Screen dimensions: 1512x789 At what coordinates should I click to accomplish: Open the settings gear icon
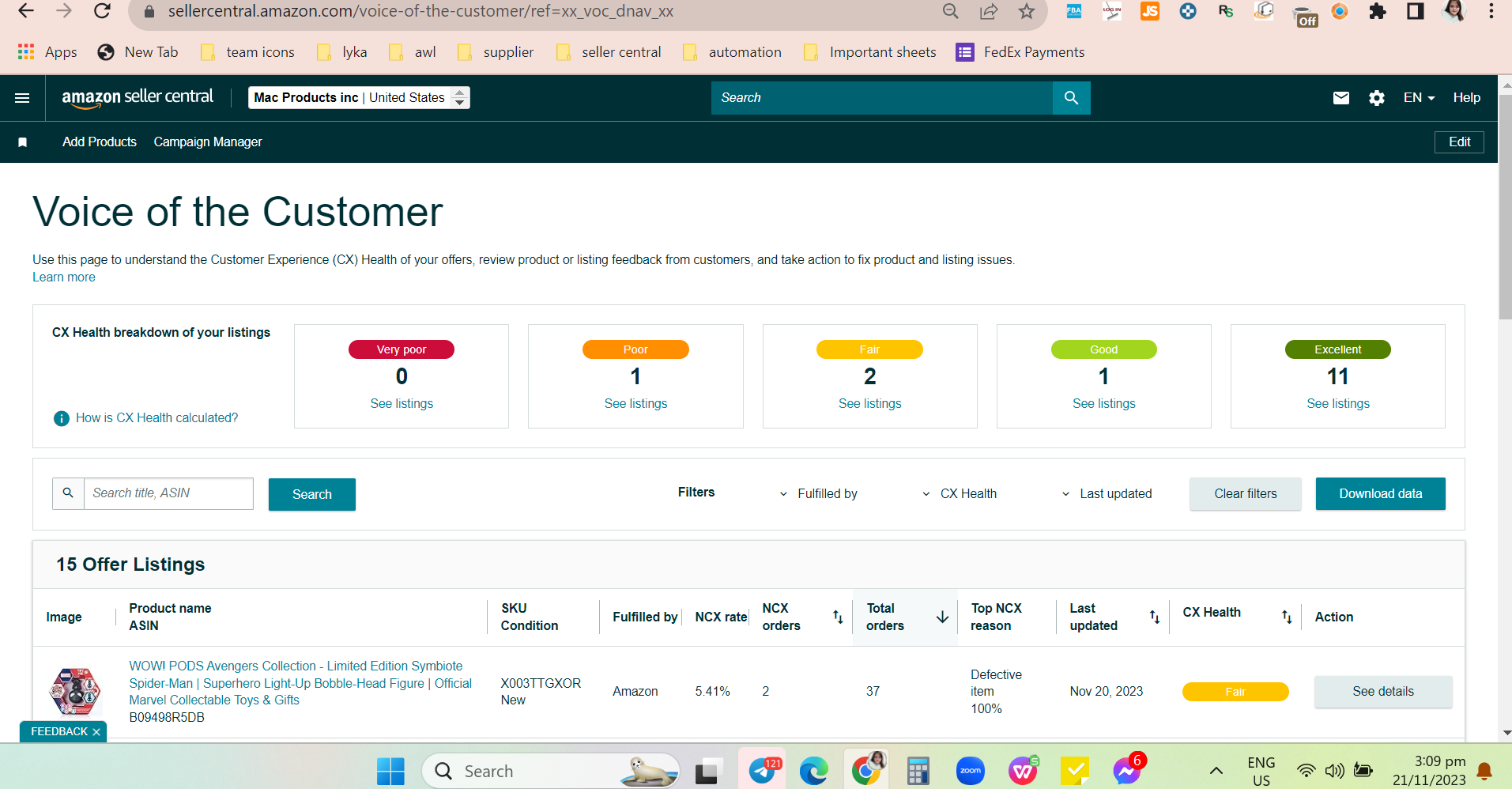coord(1377,98)
